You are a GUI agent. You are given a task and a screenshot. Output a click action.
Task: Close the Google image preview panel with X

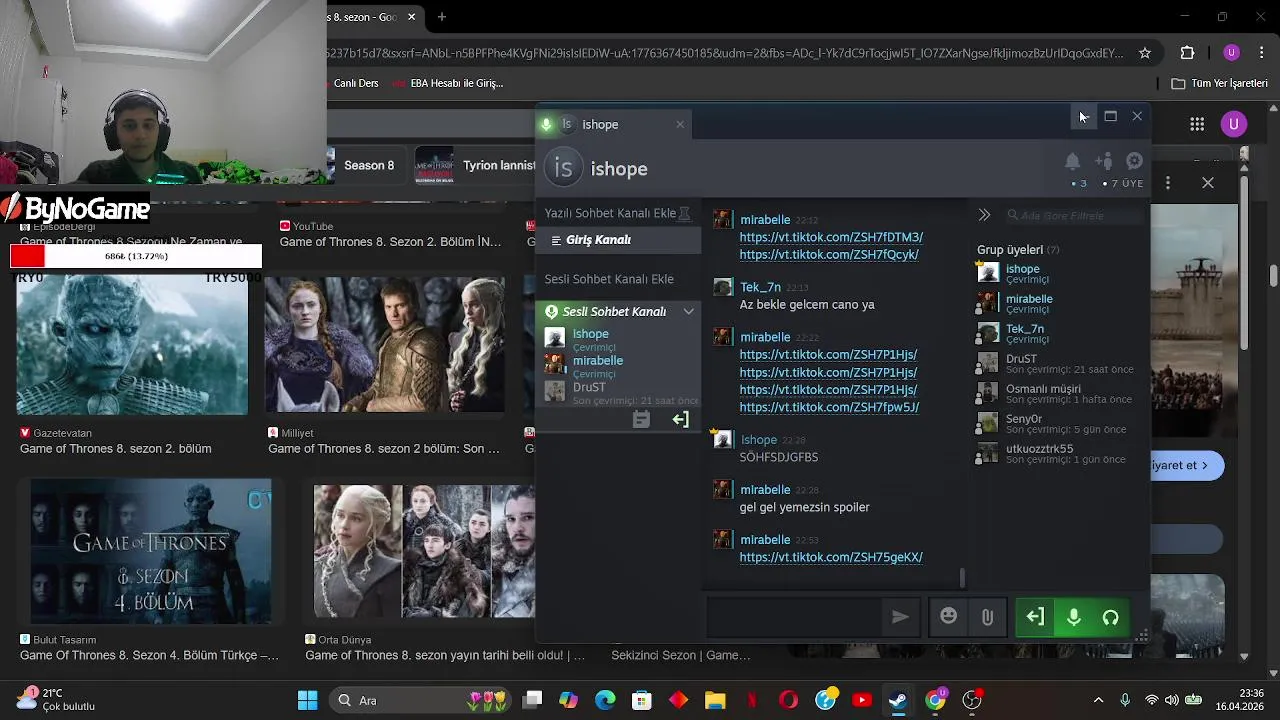pos(1208,183)
